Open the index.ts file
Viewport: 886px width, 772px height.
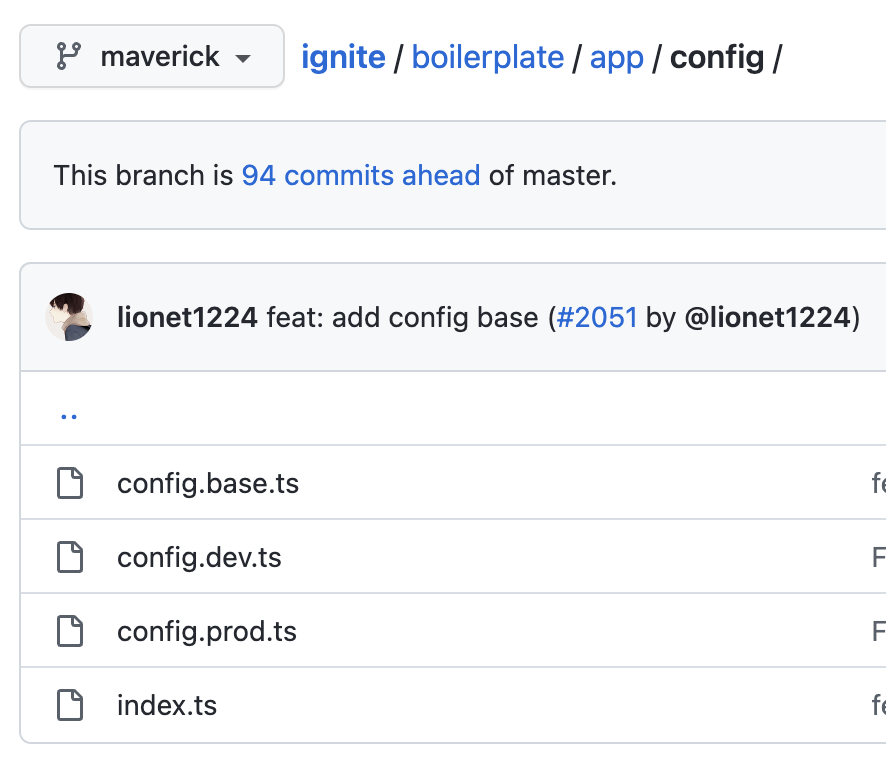pyautogui.click(x=166, y=705)
